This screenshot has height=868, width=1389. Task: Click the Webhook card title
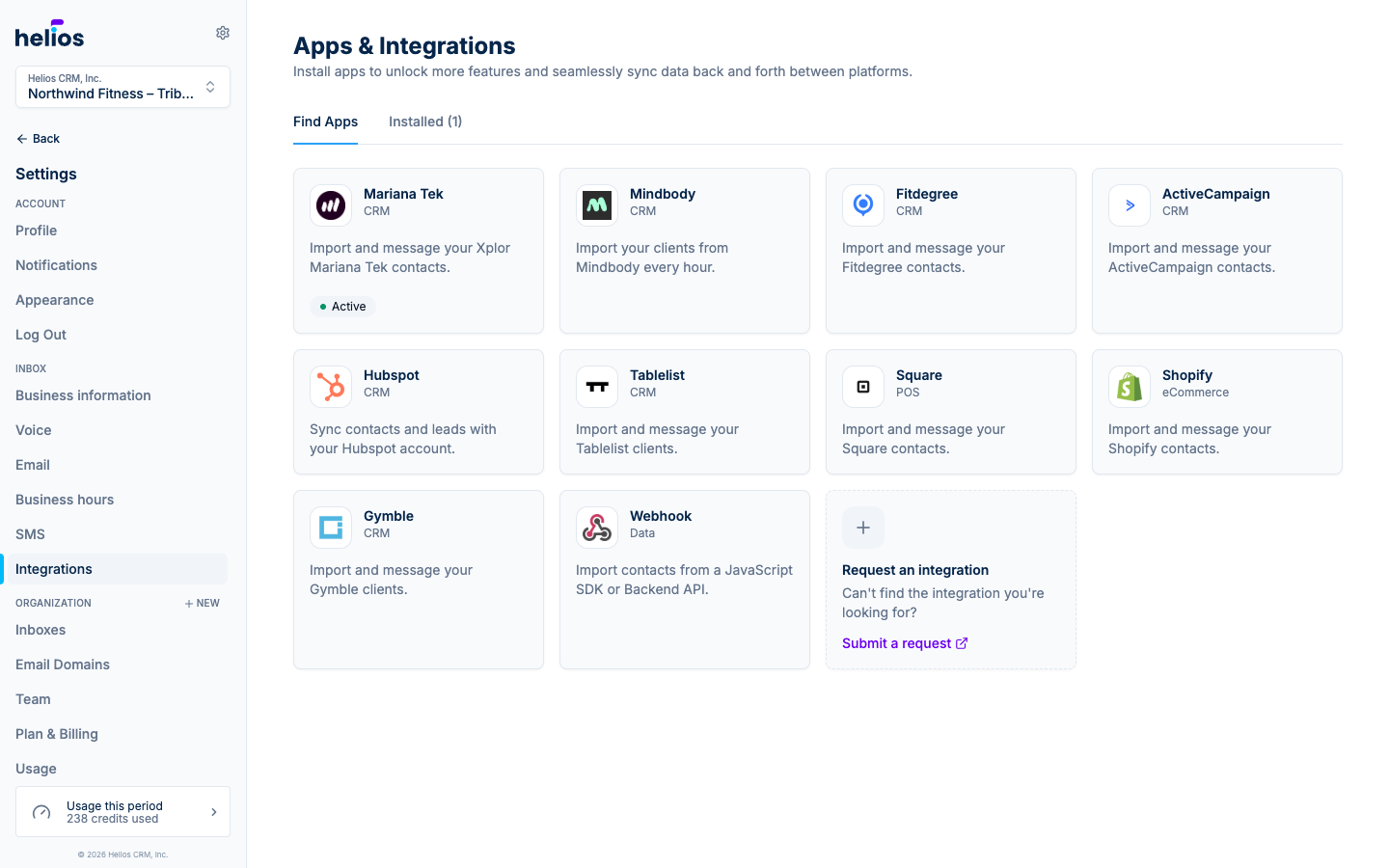tap(661, 516)
